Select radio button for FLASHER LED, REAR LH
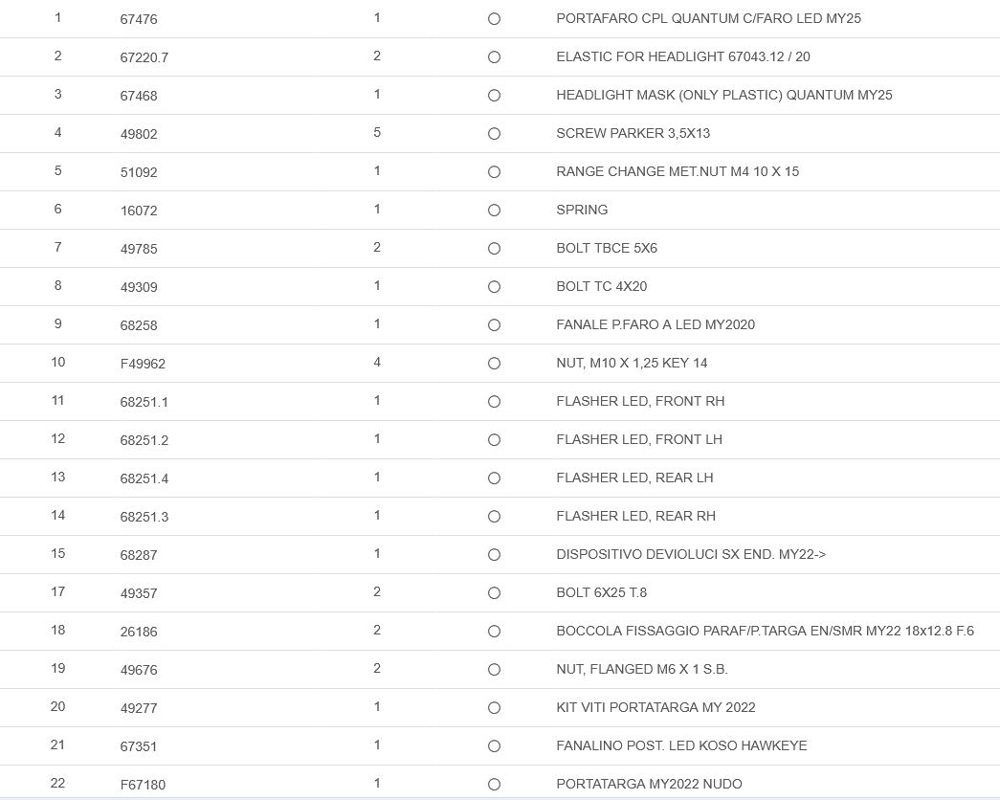Viewport: 1000px width, 800px height. (494, 478)
